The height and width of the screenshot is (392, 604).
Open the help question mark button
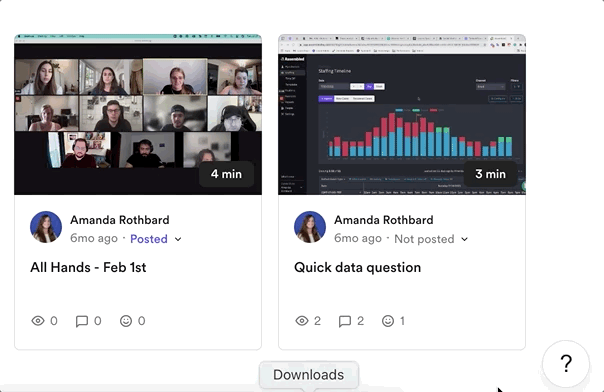point(566,363)
